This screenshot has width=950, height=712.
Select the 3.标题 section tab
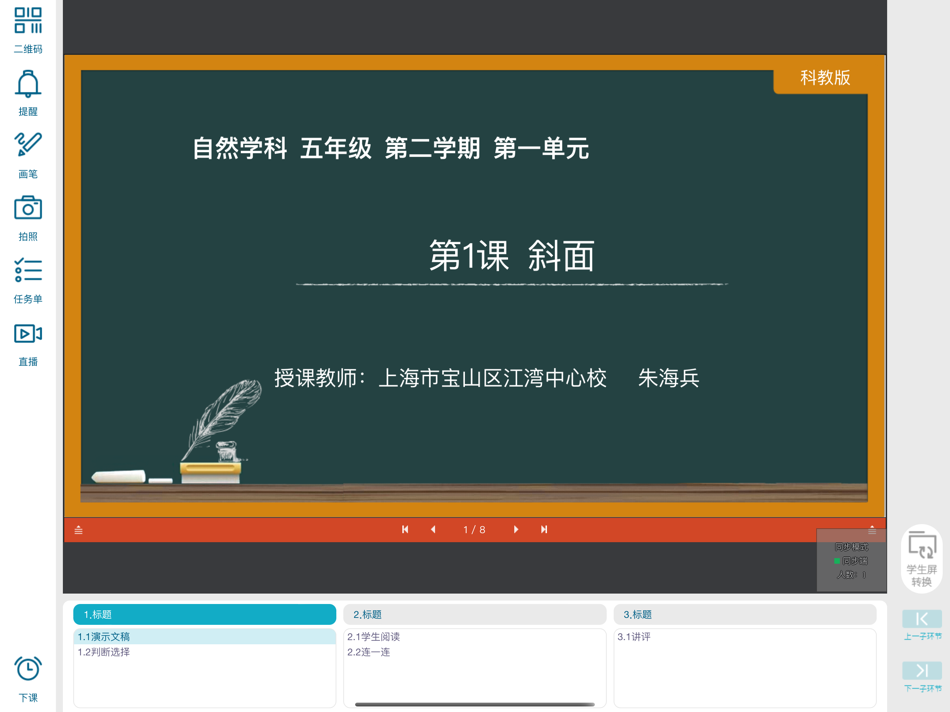(x=745, y=614)
